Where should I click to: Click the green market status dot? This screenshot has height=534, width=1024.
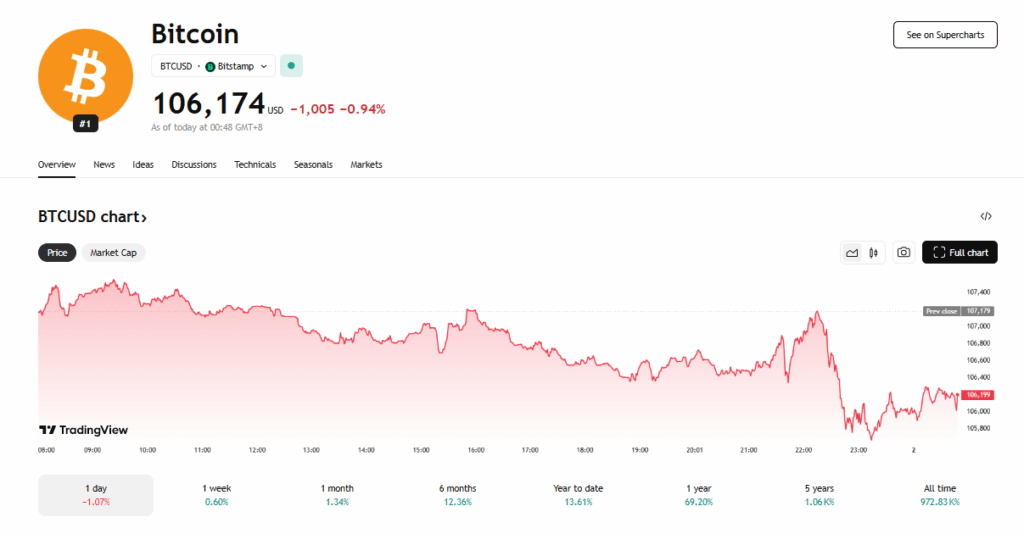tap(291, 66)
